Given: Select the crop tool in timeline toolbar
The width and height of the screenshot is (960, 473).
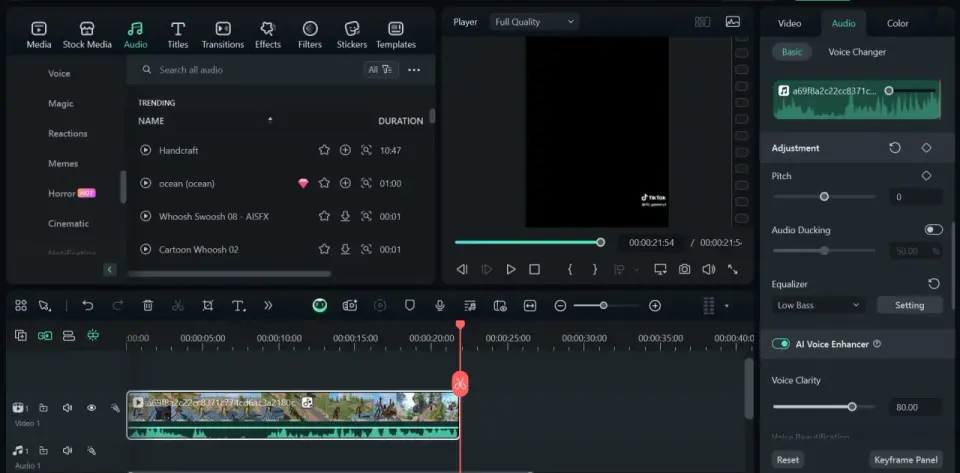Looking at the screenshot, I should coord(208,305).
